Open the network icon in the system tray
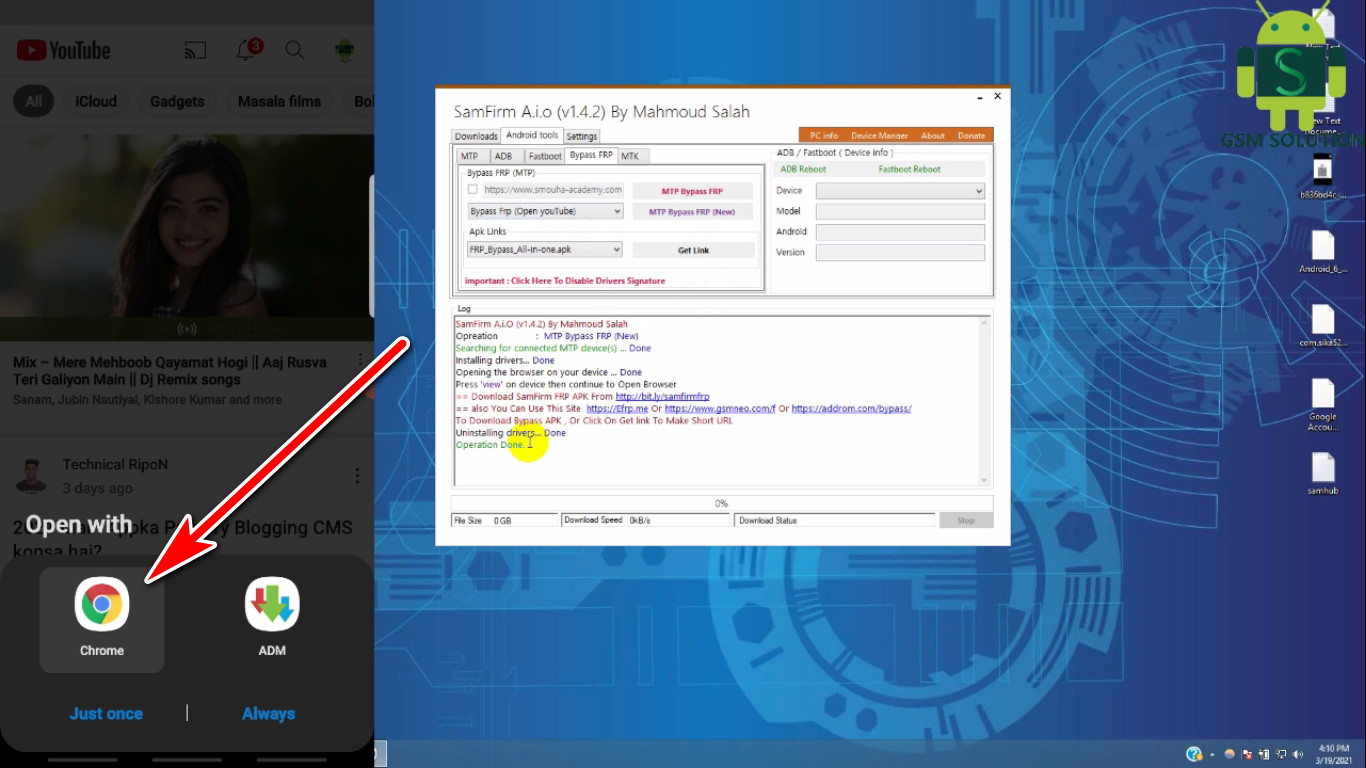This screenshot has height=768, width=1366. [x=1282, y=754]
